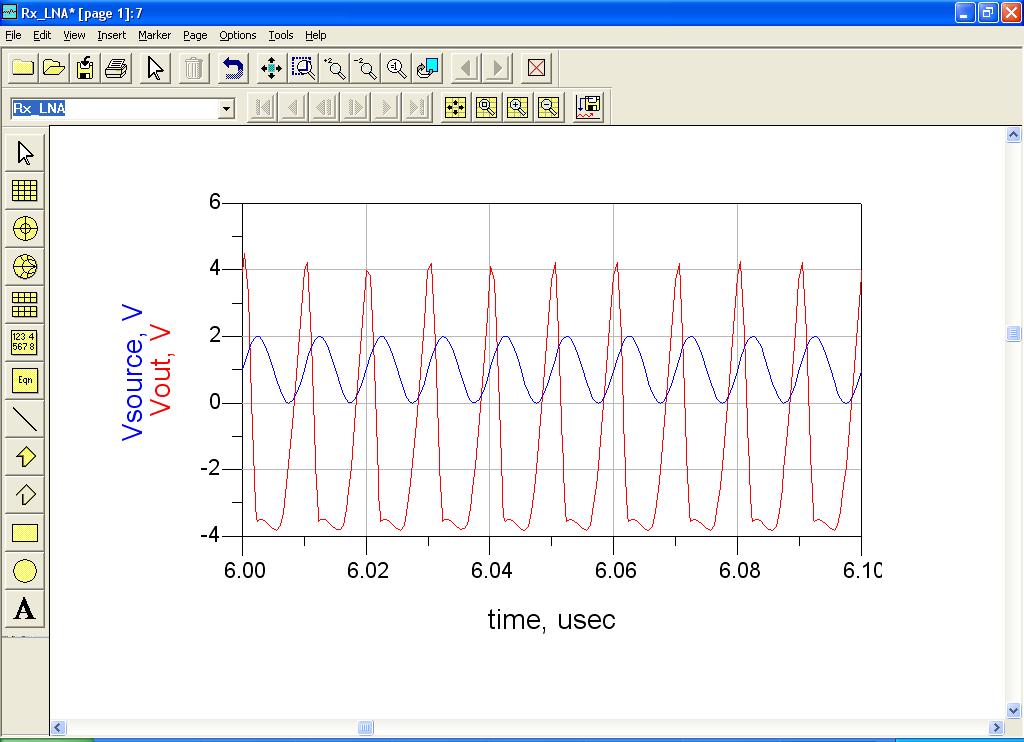Open the Rx_LNA dataset dropdown arrow
The width and height of the screenshot is (1024, 742).
[226, 108]
